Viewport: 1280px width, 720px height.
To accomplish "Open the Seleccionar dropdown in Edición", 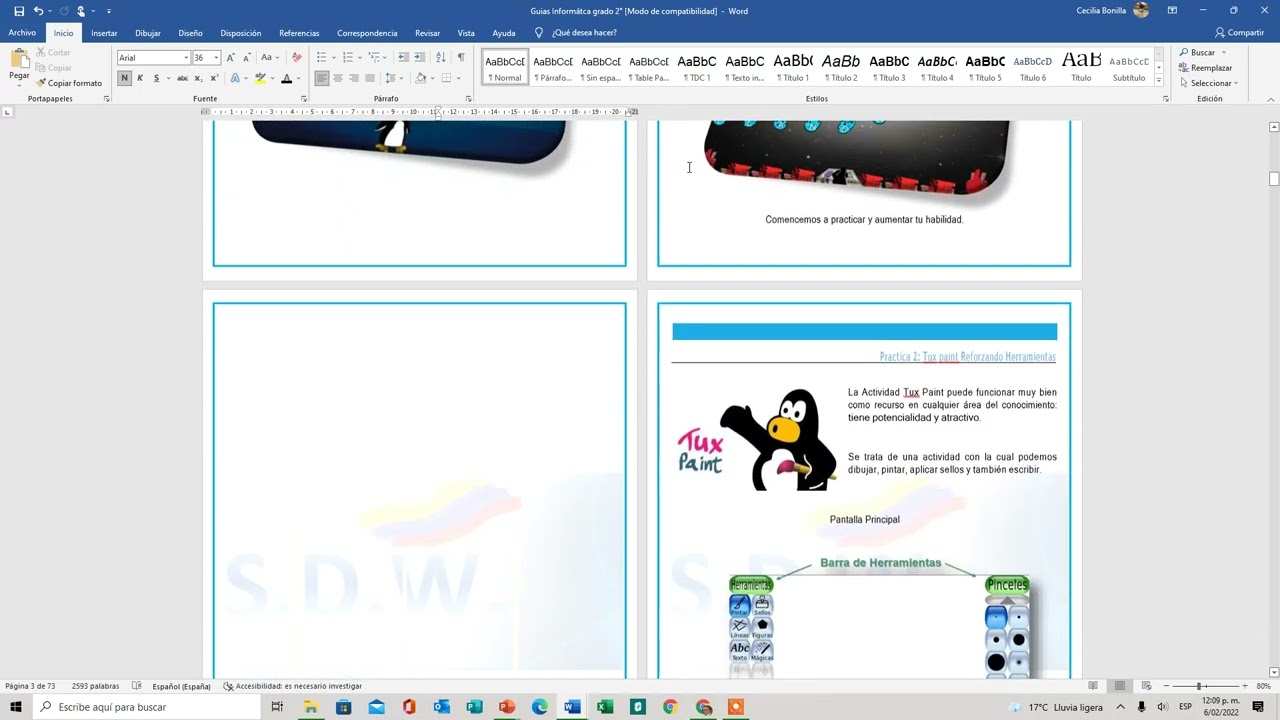I will pos(1208,83).
